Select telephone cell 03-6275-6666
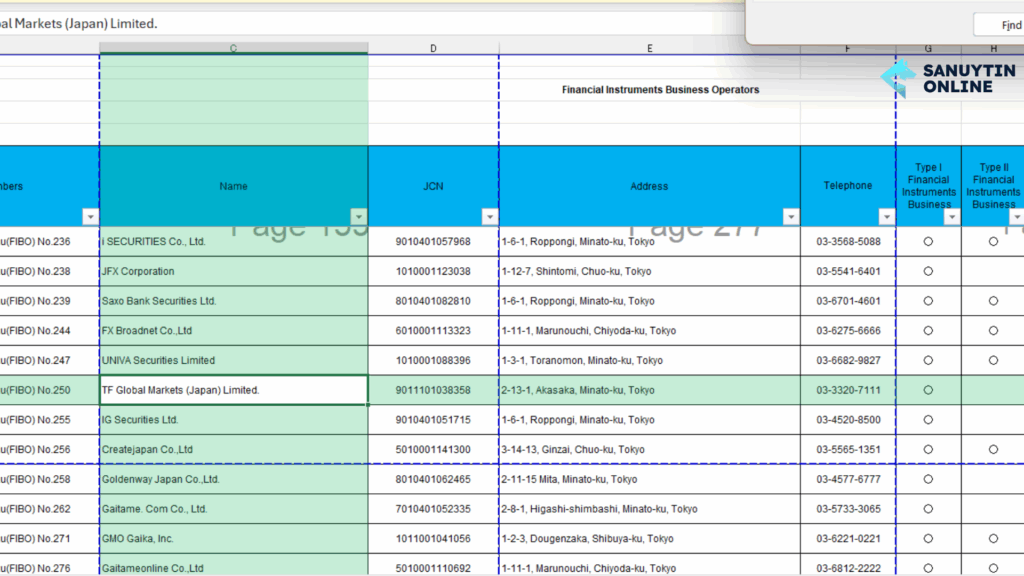 (848, 330)
